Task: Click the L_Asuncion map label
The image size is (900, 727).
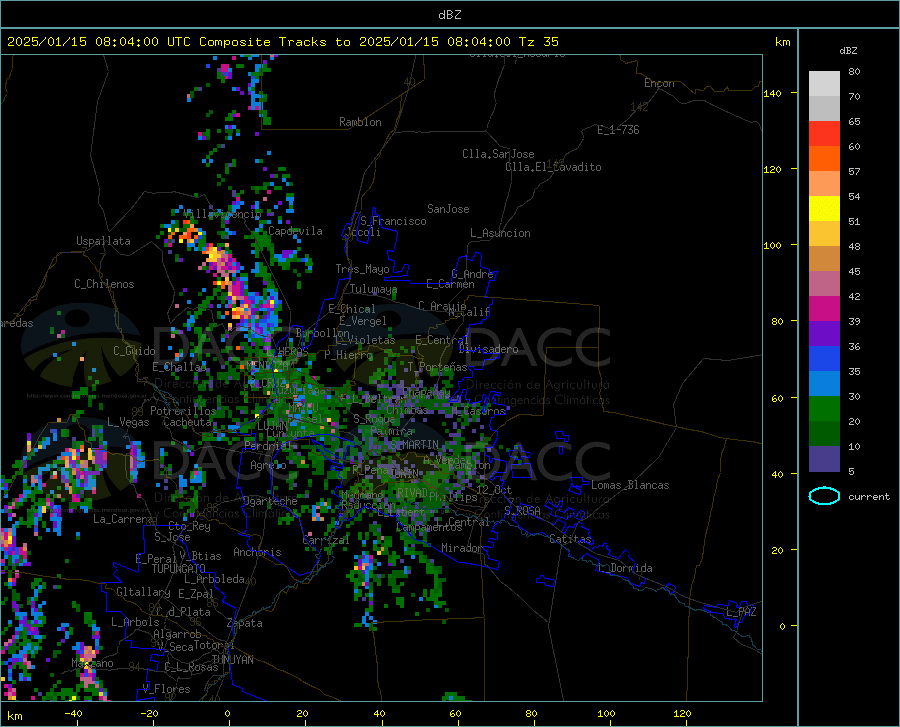Action: pos(500,233)
